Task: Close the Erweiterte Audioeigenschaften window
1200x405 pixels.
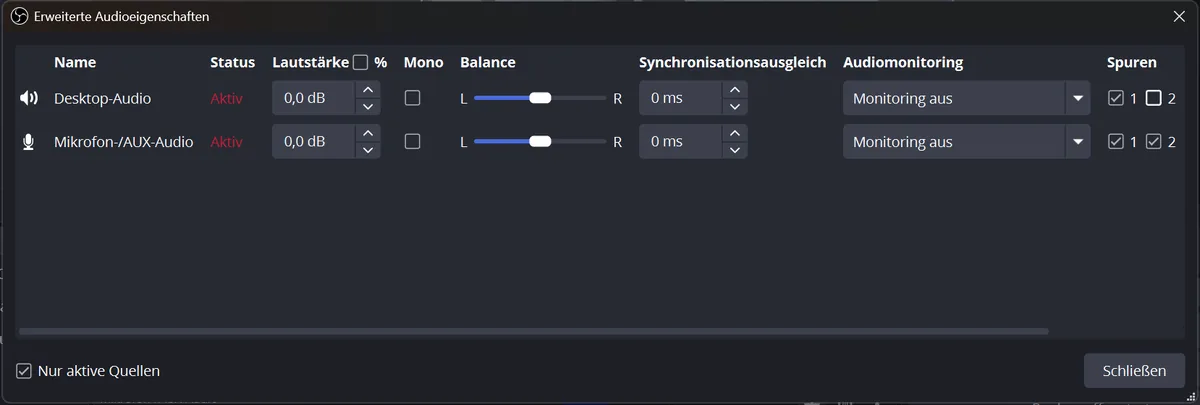Action: pos(1179,16)
